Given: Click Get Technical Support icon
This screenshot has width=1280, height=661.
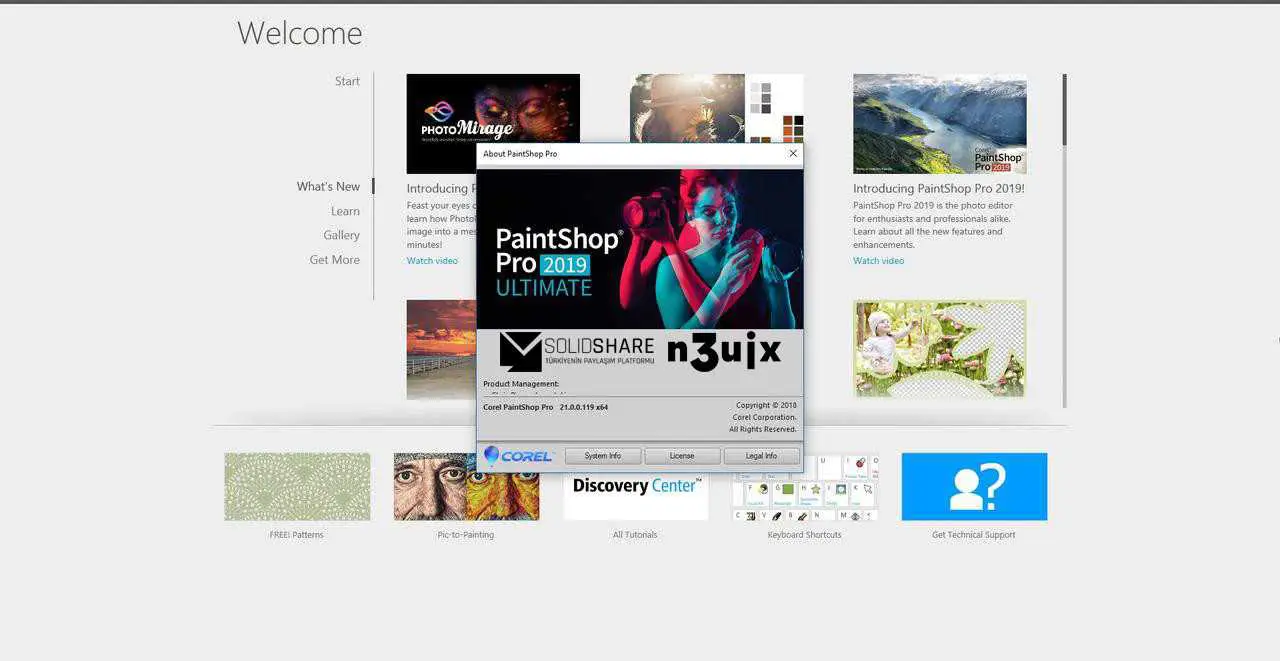Looking at the screenshot, I should 974,487.
